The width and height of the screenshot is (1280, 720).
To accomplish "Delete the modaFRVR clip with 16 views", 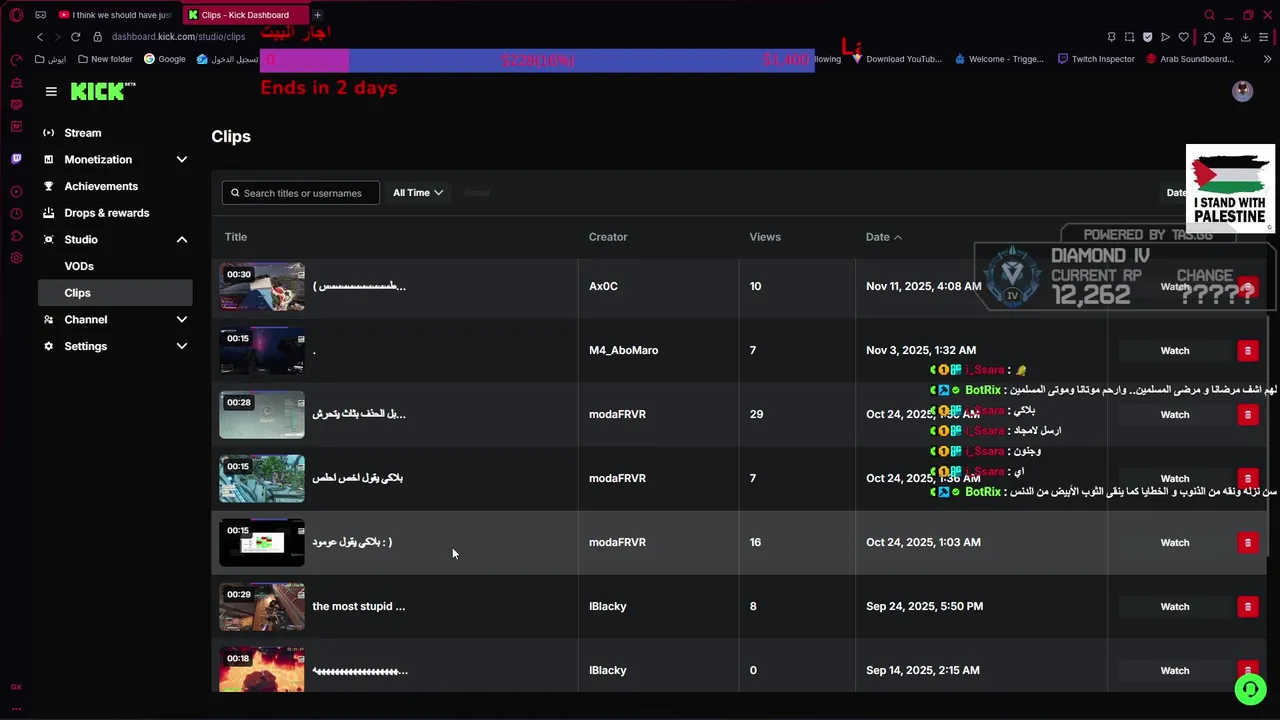I will 1247,542.
